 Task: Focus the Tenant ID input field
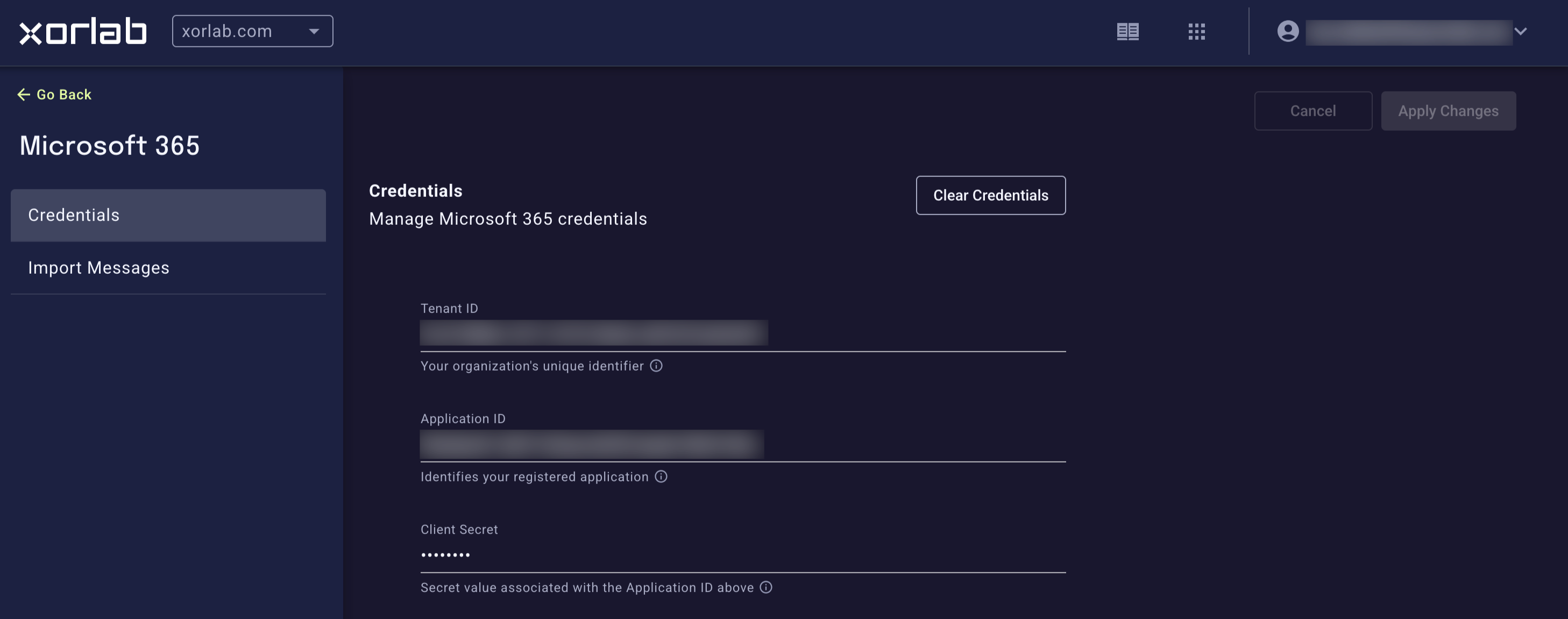pyautogui.click(x=743, y=333)
